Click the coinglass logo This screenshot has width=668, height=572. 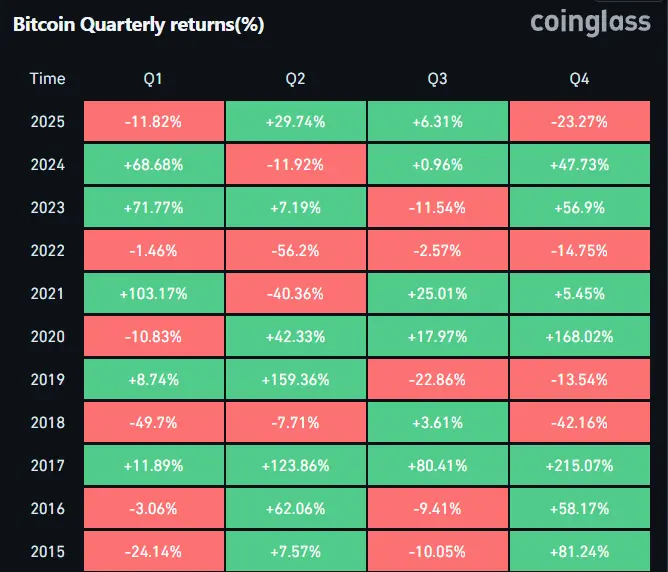click(590, 22)
